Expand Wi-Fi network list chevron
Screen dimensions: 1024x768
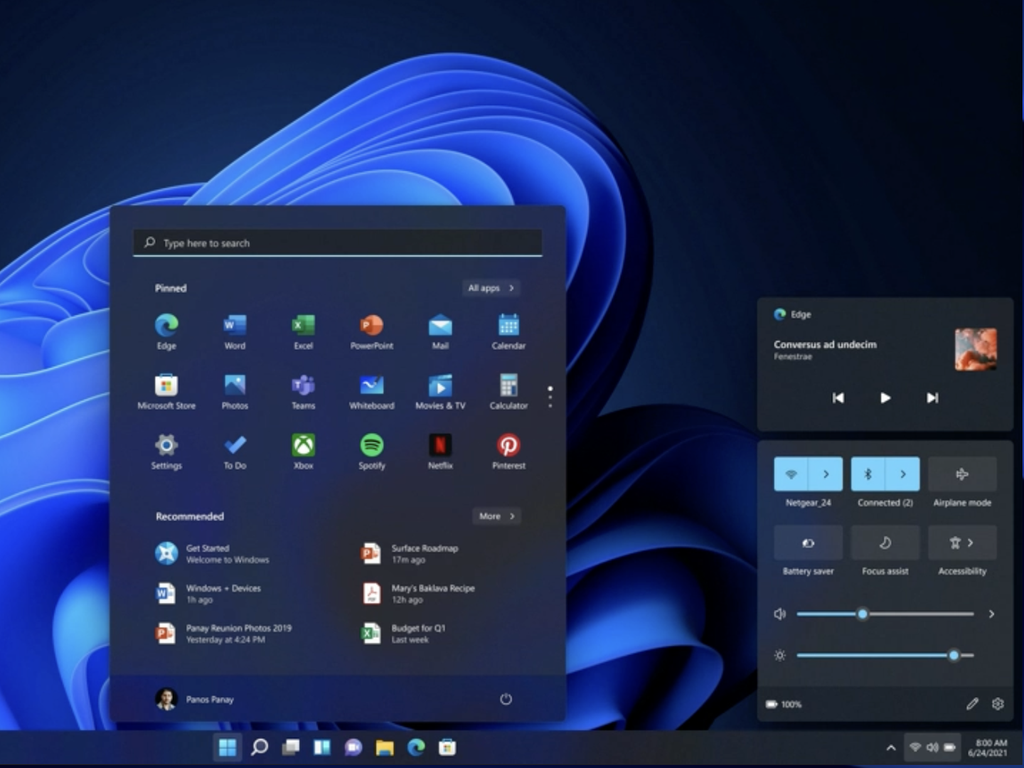pyautogui.click(x=825, y=474)
